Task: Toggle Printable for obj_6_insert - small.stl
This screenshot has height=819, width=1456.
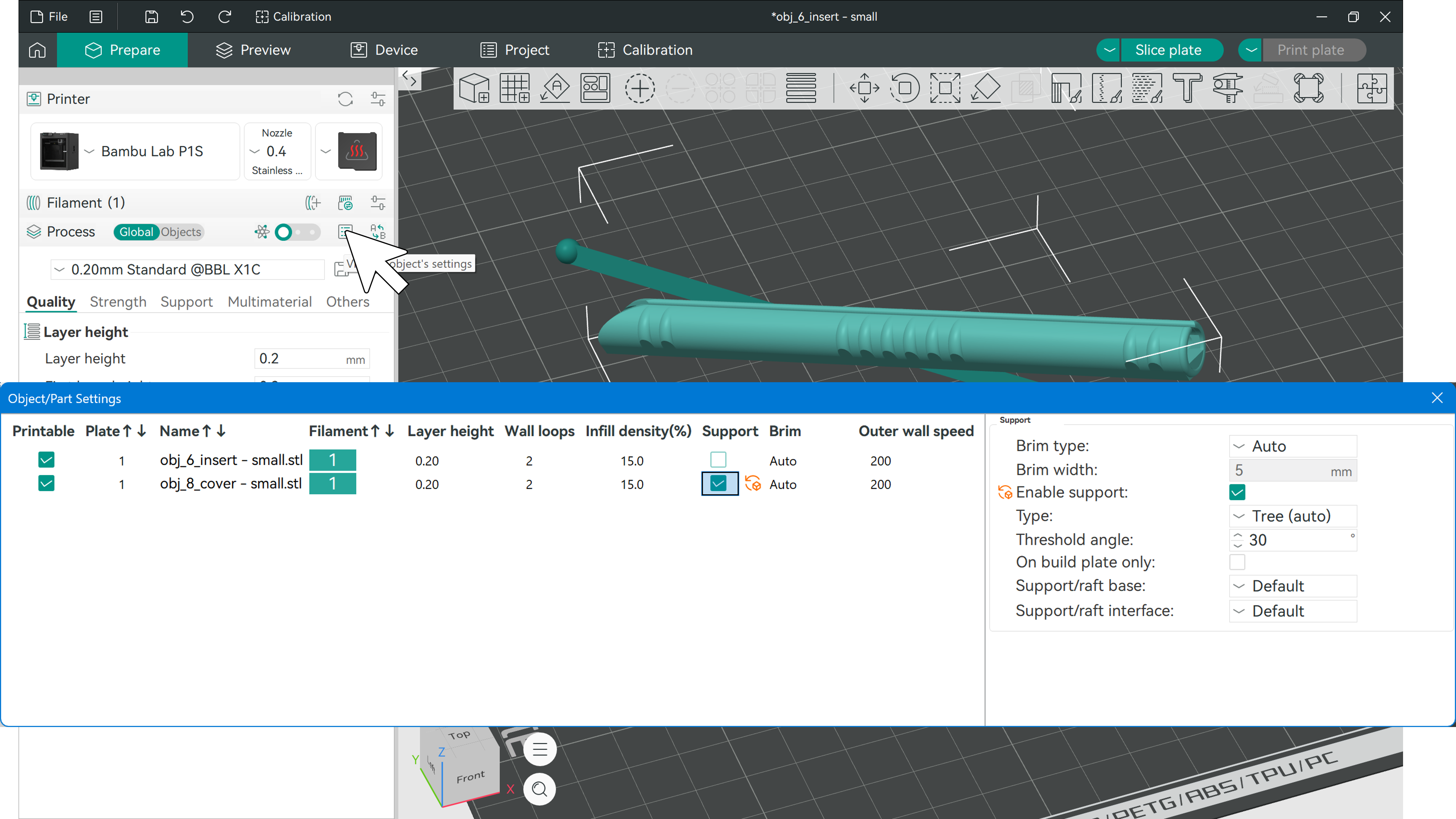Action: click(x=46, y=460)
